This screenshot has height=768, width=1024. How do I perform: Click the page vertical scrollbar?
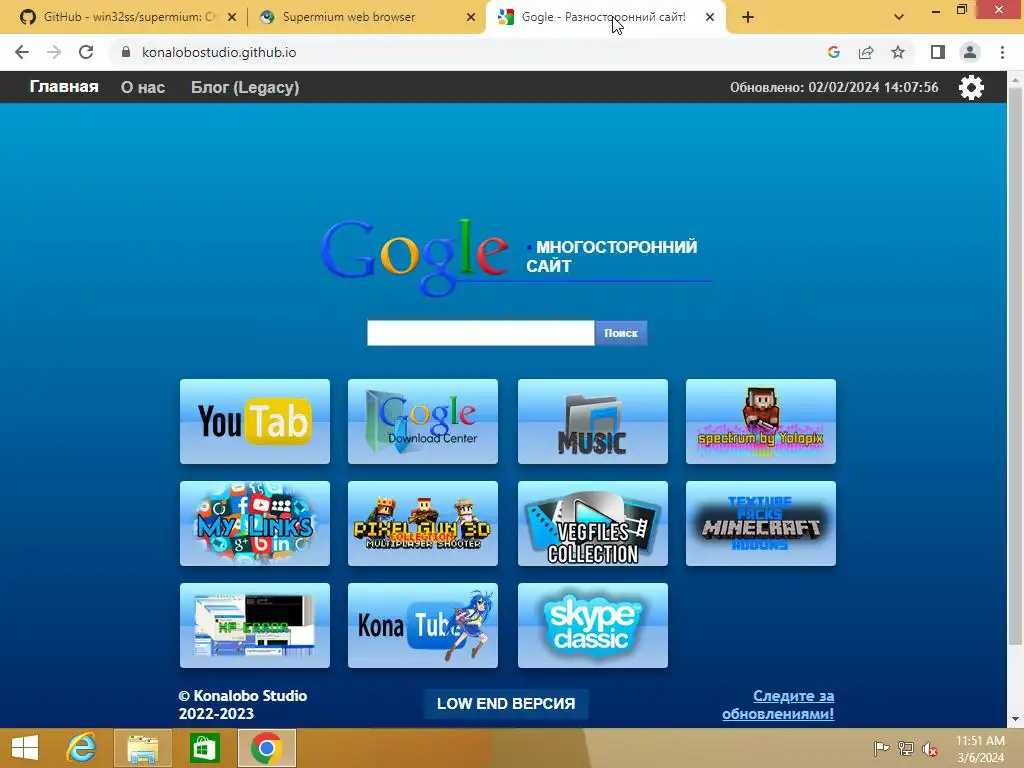pyautogui.click(x=1015, y=366)
